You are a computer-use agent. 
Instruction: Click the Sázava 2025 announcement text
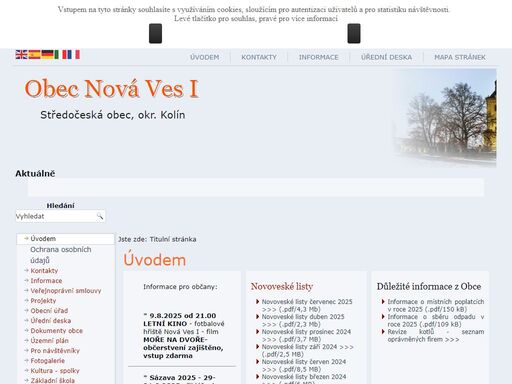click(x=180, y=379)
